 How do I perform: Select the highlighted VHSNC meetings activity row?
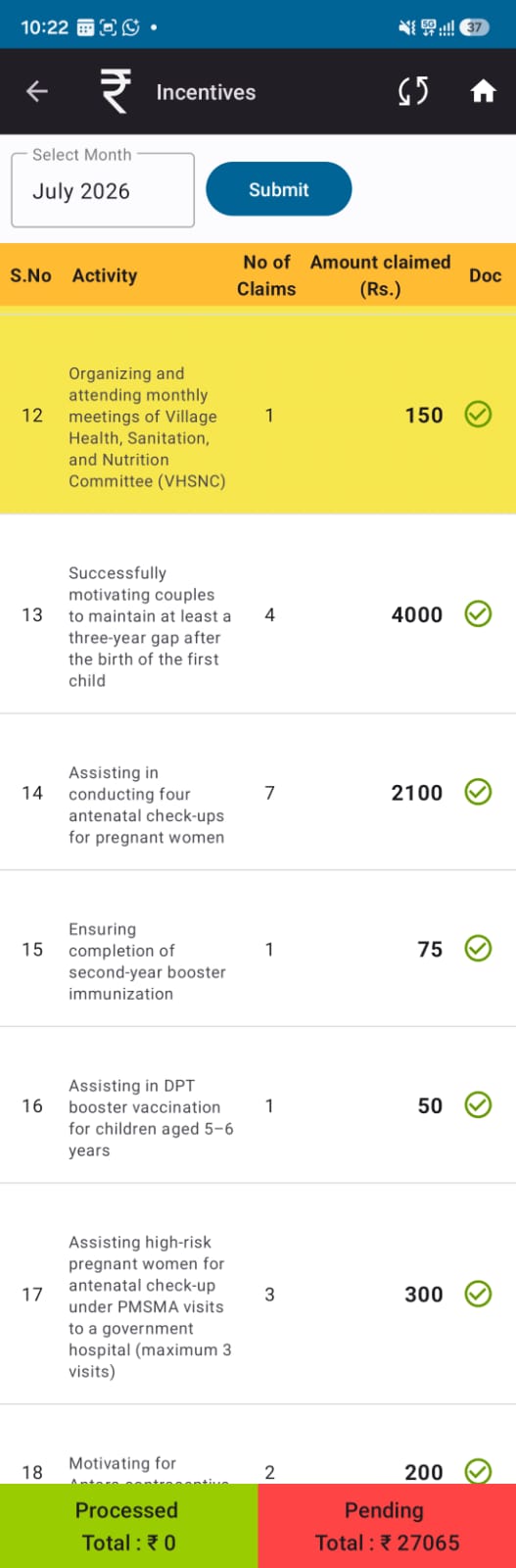tap(258, 416)
